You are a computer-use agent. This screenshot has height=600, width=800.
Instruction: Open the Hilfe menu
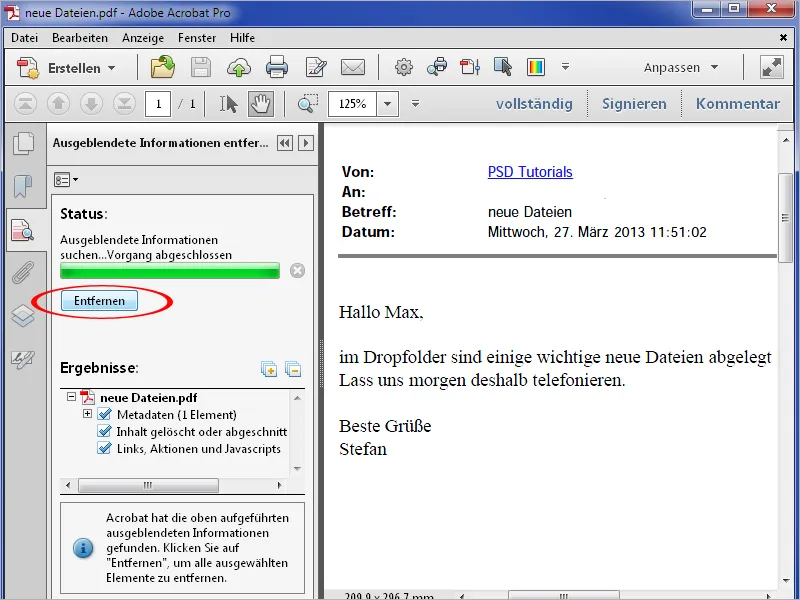[x=242, y=38]
